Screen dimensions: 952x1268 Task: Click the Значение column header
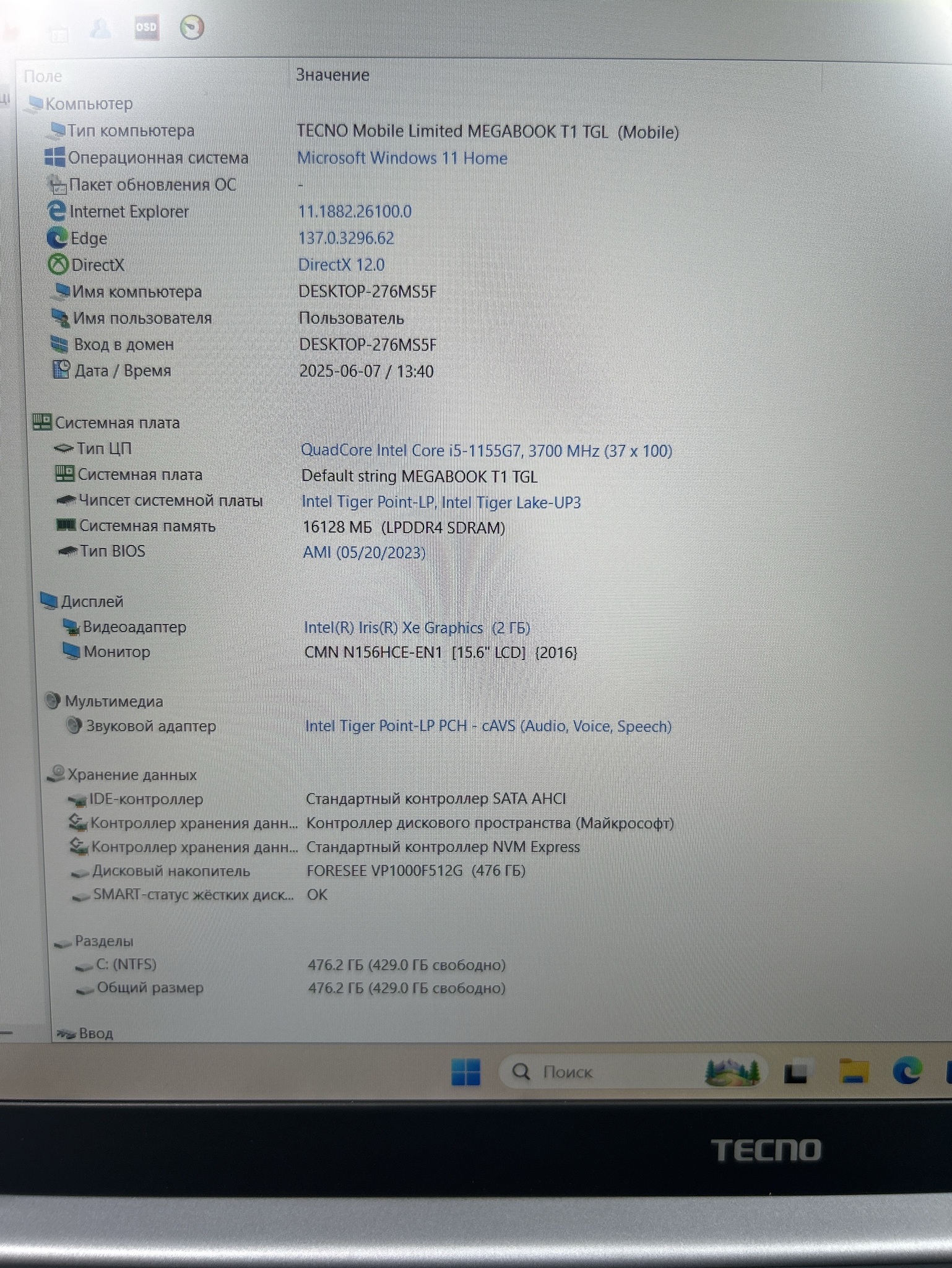tap(332, 75)
